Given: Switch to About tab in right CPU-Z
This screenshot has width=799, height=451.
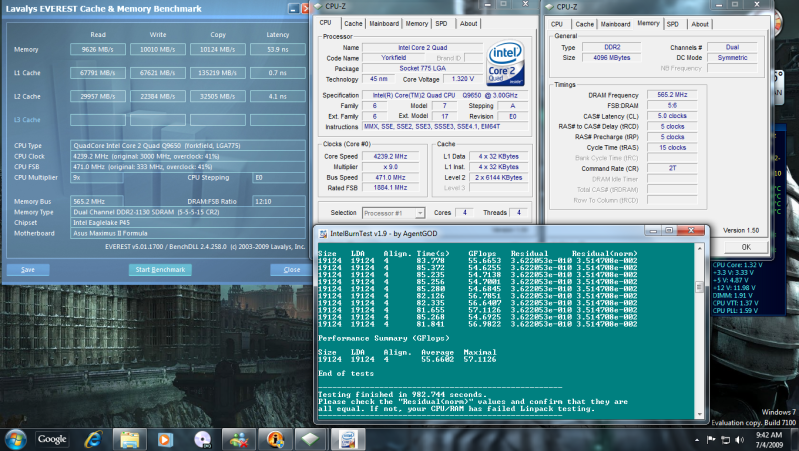Looking at the screenshot, I should coord(700,24).
